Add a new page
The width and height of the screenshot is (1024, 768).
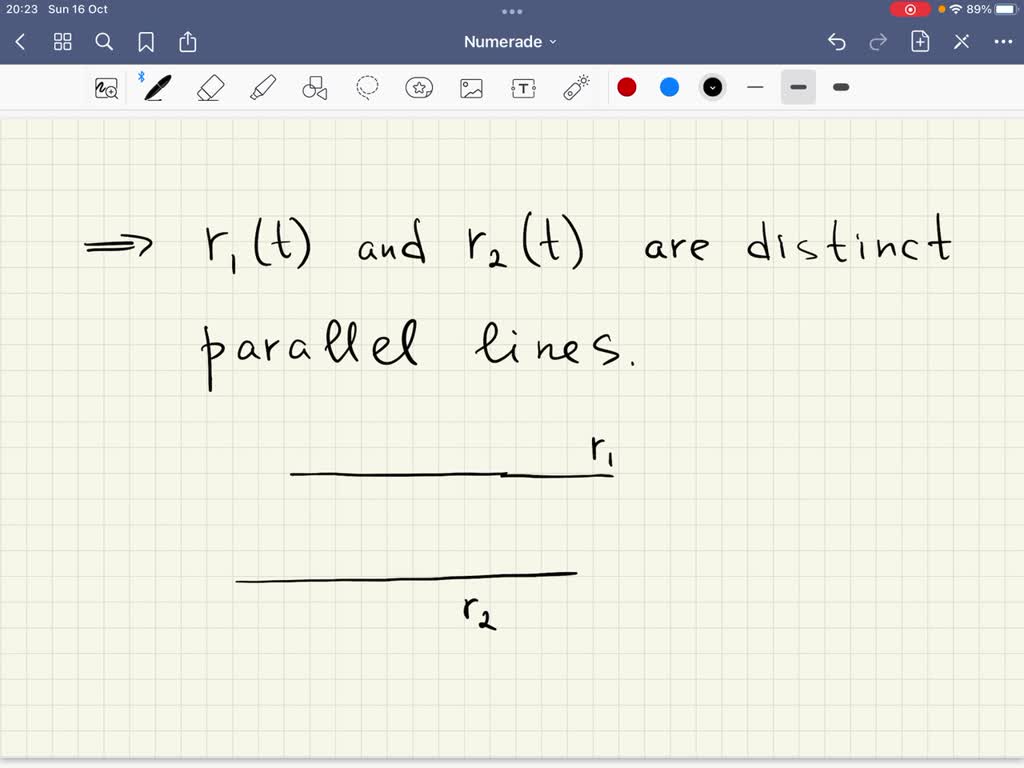tap(920, 42)
